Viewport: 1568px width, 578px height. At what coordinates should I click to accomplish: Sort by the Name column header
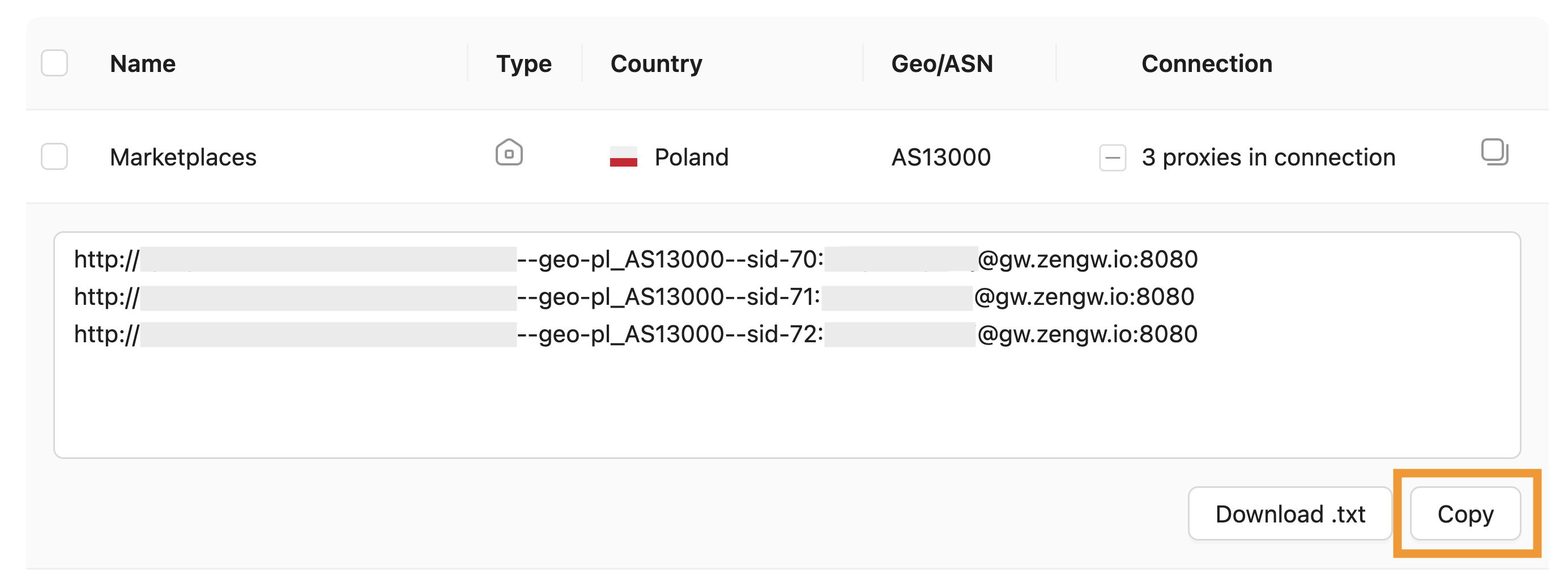point(143,64)
